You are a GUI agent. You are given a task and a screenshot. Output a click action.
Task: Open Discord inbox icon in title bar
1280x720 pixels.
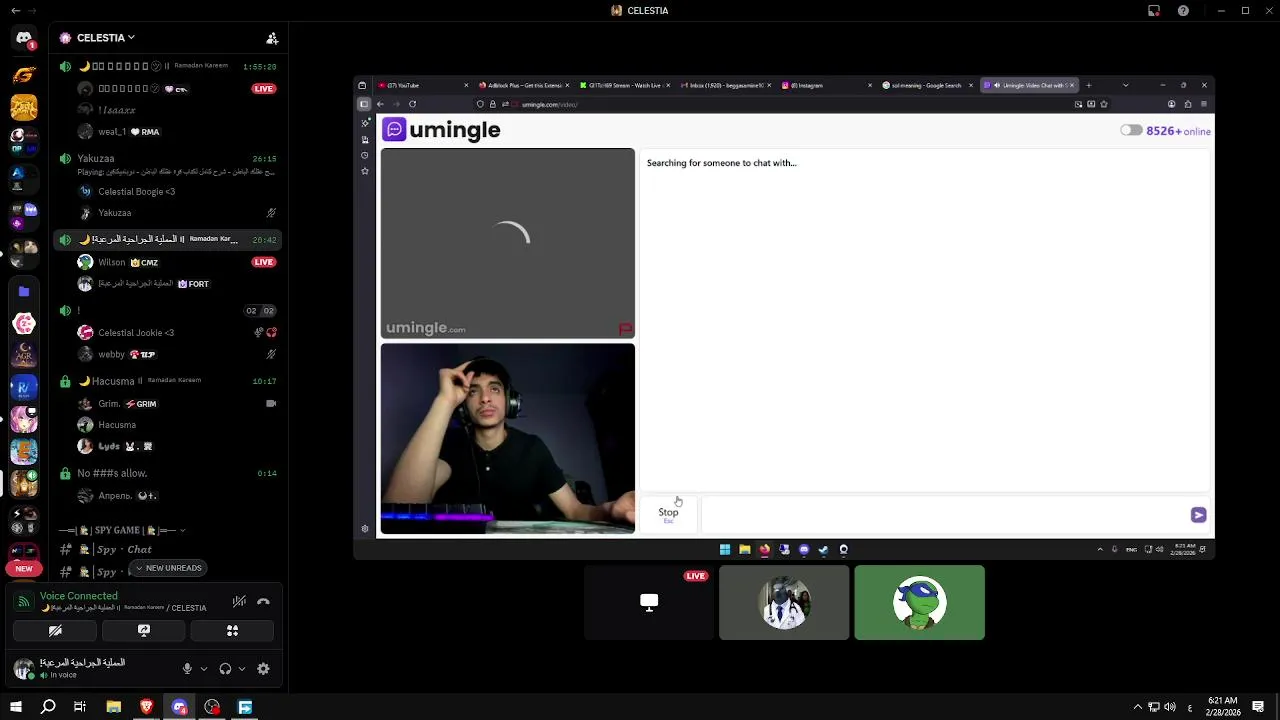[x=1154, y=11]
